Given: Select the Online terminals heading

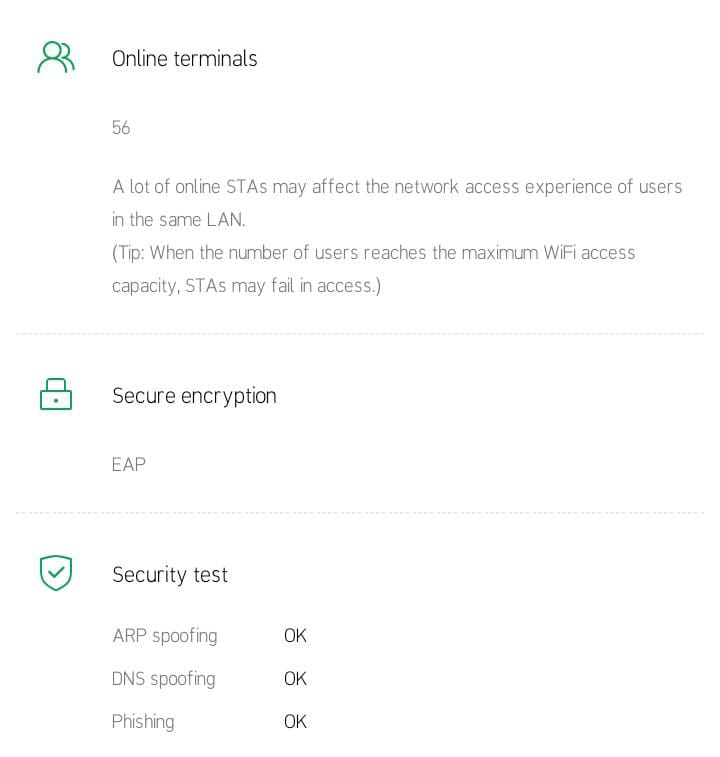Looking at the screenshot, I should coord(185,59).
